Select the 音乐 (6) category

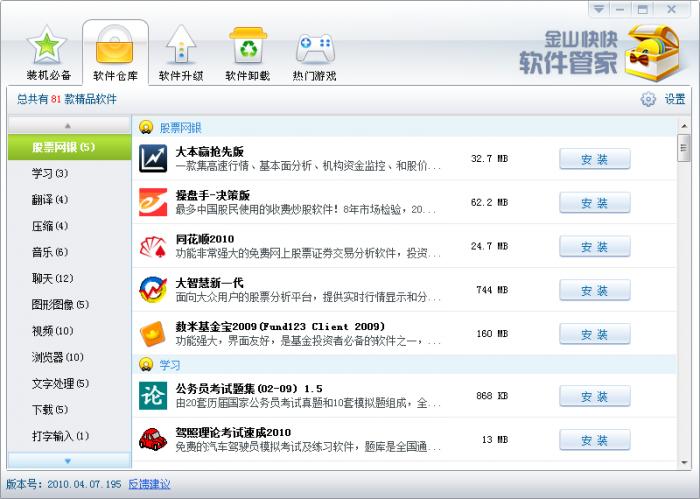click(x=70, y=252)
